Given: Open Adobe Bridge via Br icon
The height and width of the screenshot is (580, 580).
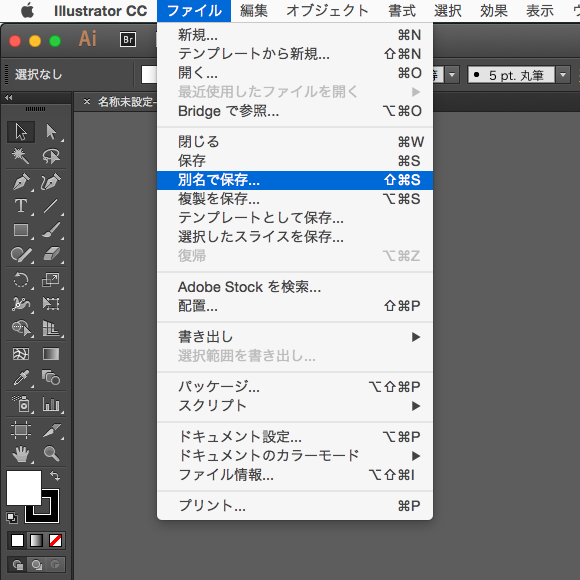Looking at the screenshot, I should click(x=128, y=40).
